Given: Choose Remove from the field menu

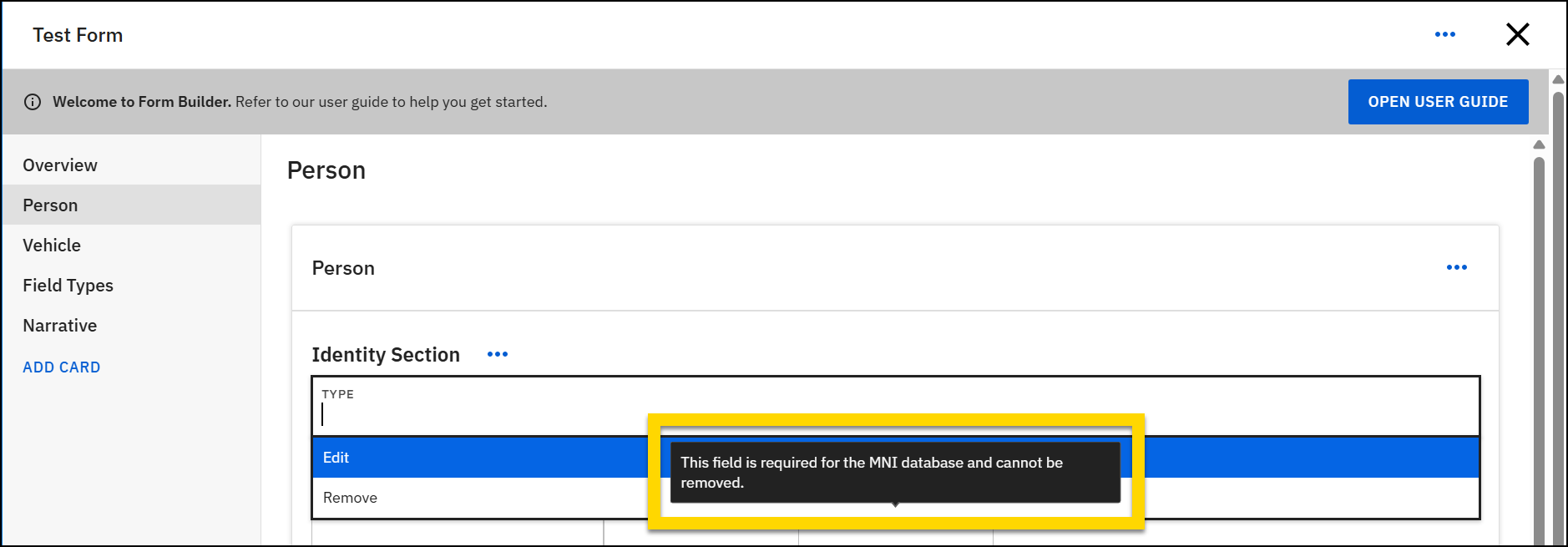Looking at the screenshot, I should click(x=351, y=498).
